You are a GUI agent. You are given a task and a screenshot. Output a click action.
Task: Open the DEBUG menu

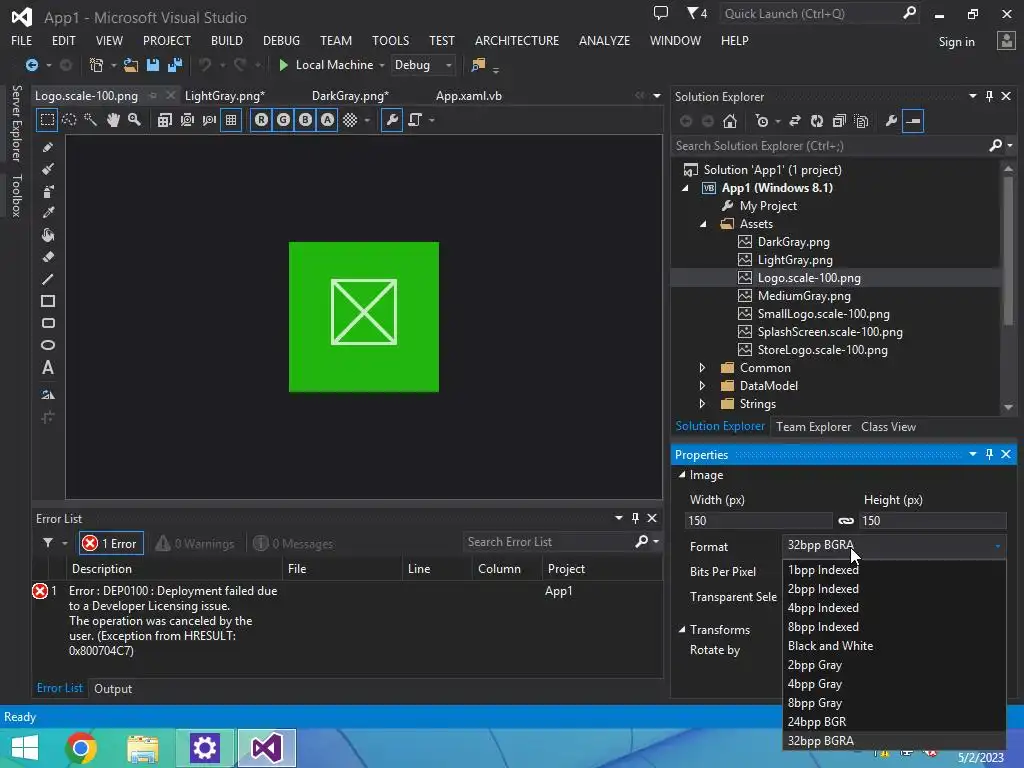281,40
